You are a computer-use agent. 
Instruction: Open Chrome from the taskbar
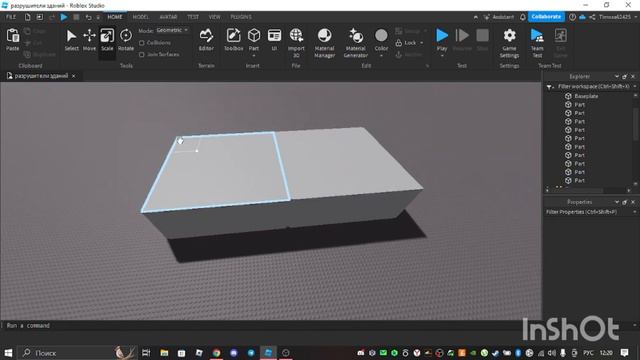pos(216,352)
